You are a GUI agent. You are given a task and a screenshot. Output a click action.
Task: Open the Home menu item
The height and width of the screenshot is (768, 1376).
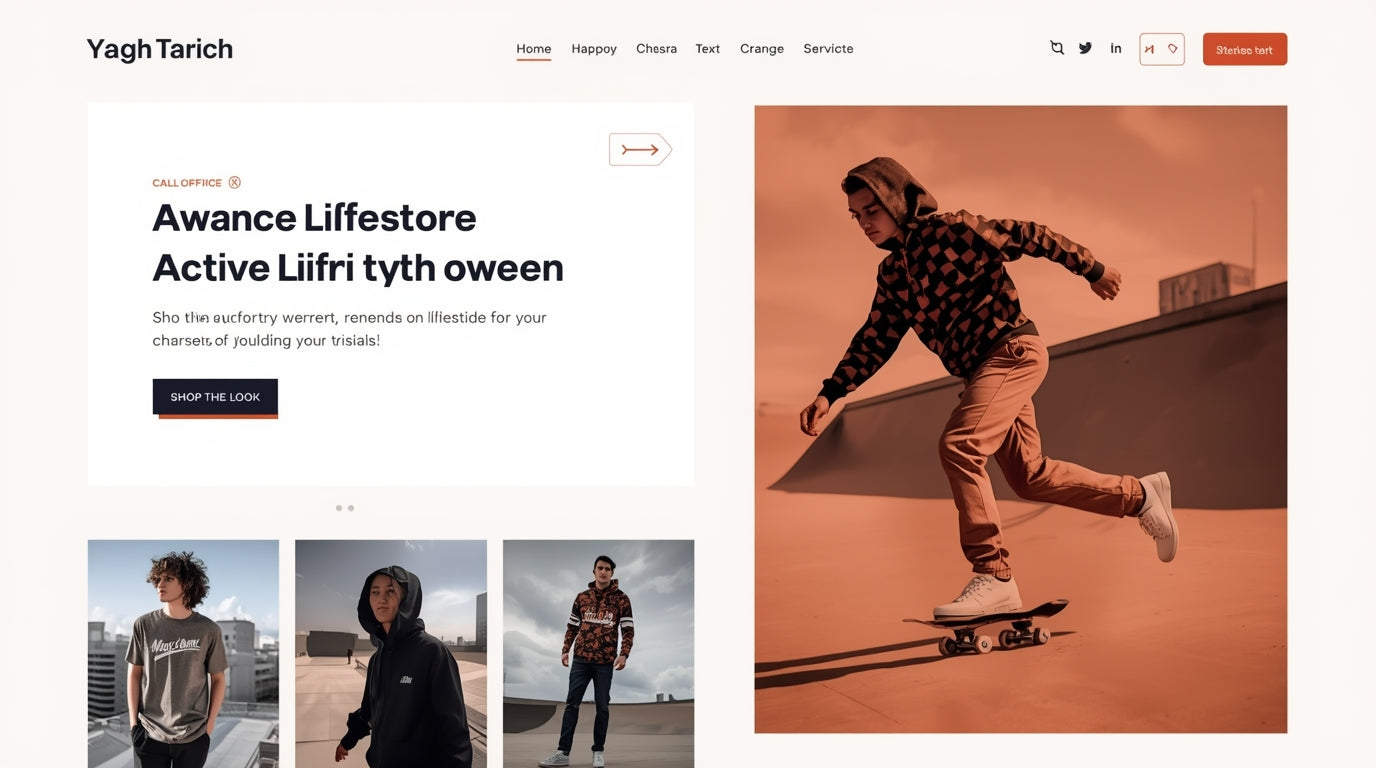534,49
